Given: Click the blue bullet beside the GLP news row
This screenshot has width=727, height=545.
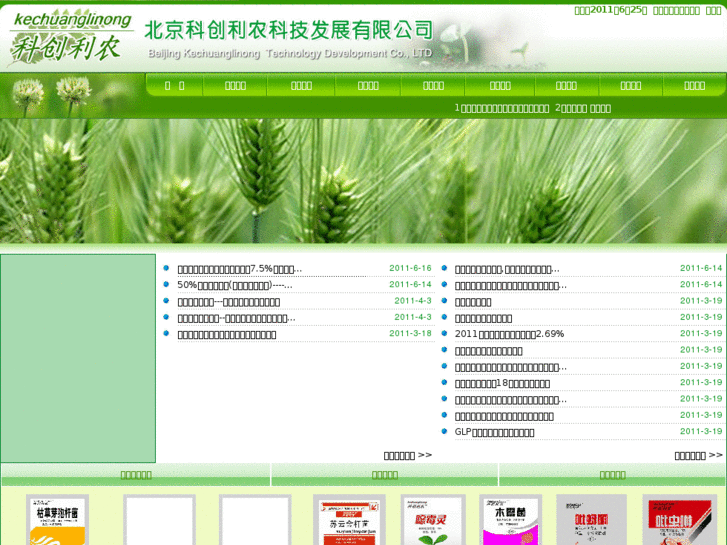Looking at the screenshot, I should point(444,431).
